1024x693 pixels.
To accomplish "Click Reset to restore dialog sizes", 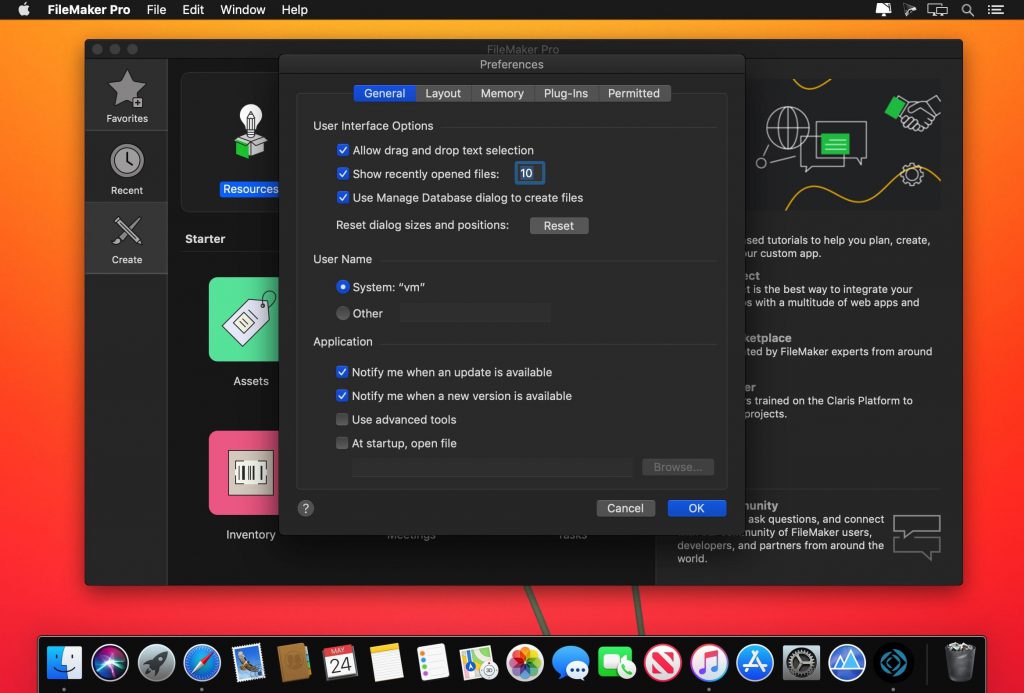I will (559, 226).
